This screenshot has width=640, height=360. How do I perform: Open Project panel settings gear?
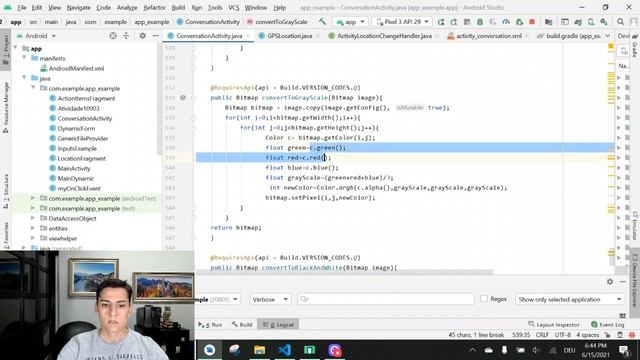coord(142,36)
